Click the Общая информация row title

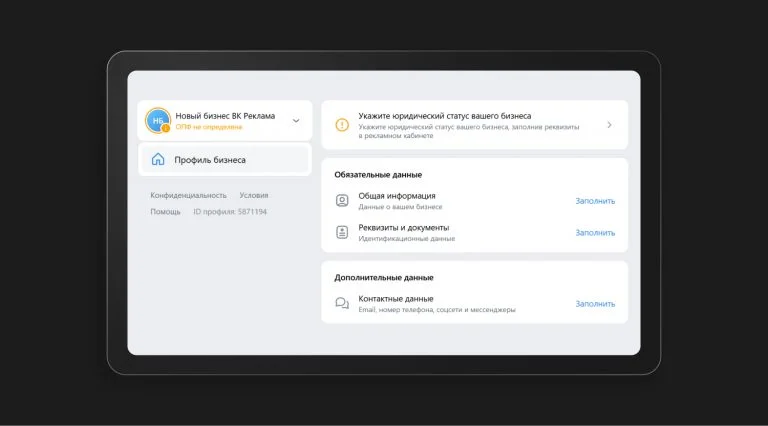point(397,196)
